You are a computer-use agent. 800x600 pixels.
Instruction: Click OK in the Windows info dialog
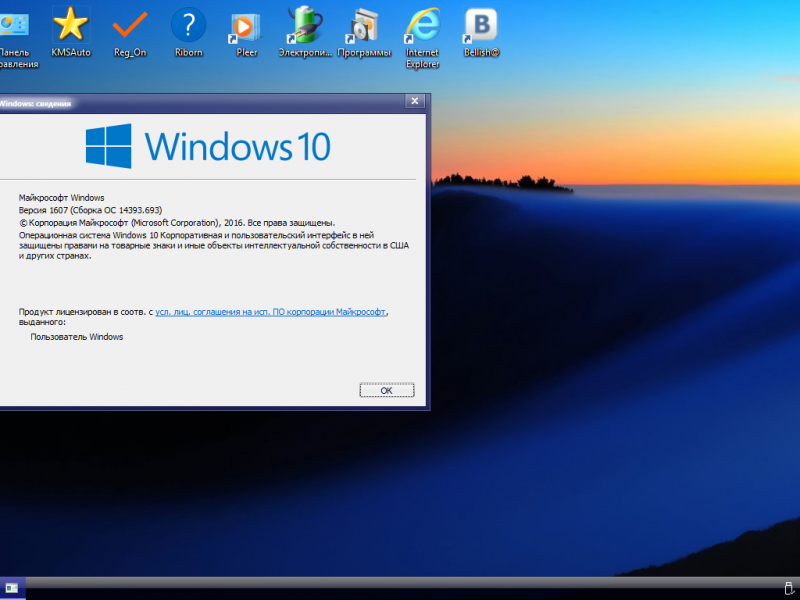tap(387, 390)
